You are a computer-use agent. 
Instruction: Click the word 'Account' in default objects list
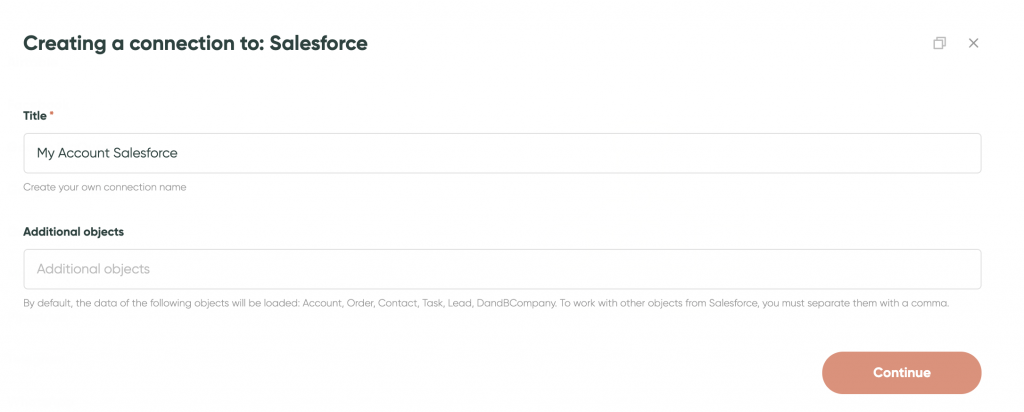(321, 304)
